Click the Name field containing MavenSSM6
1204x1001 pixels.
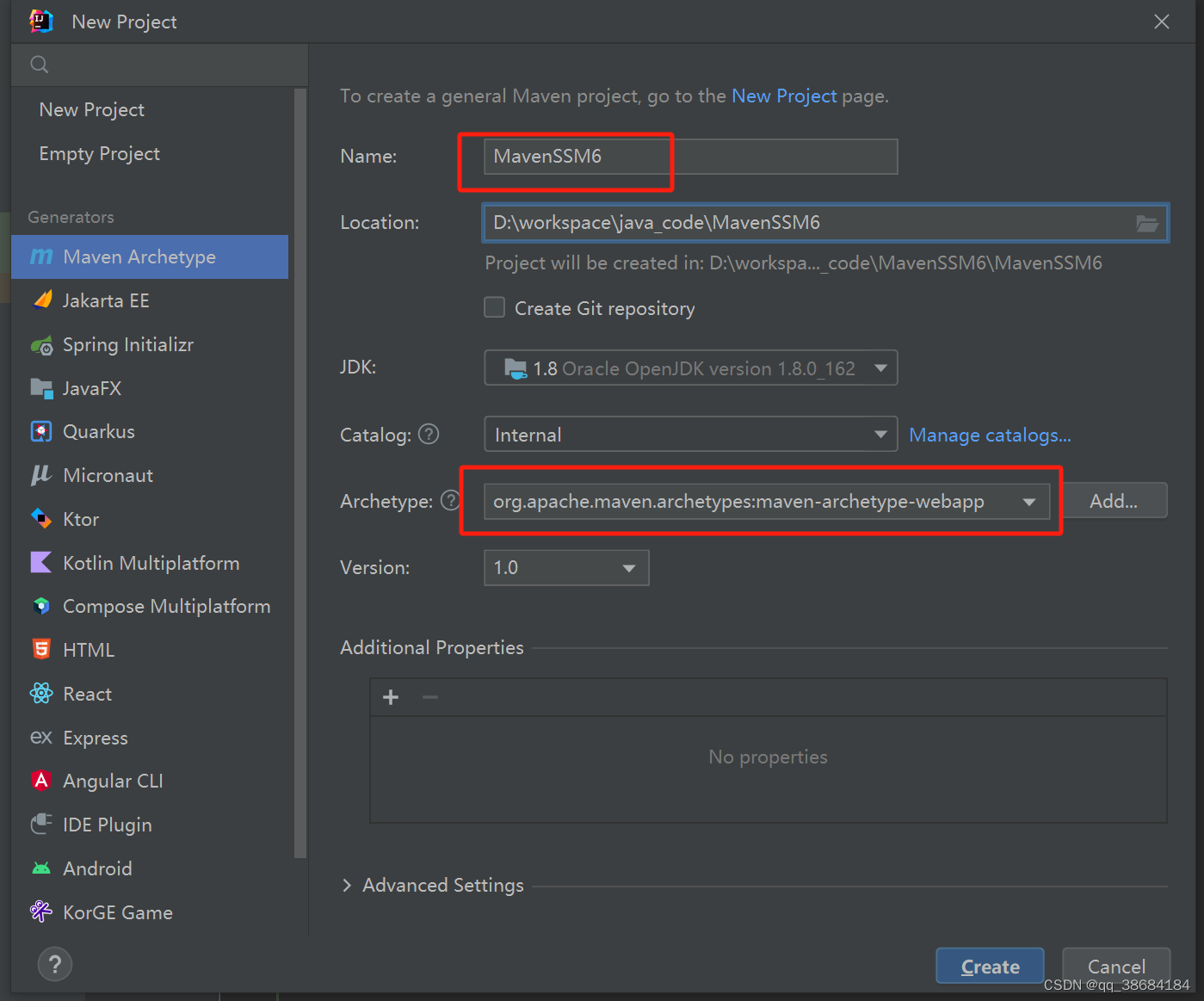pos(691,157)
